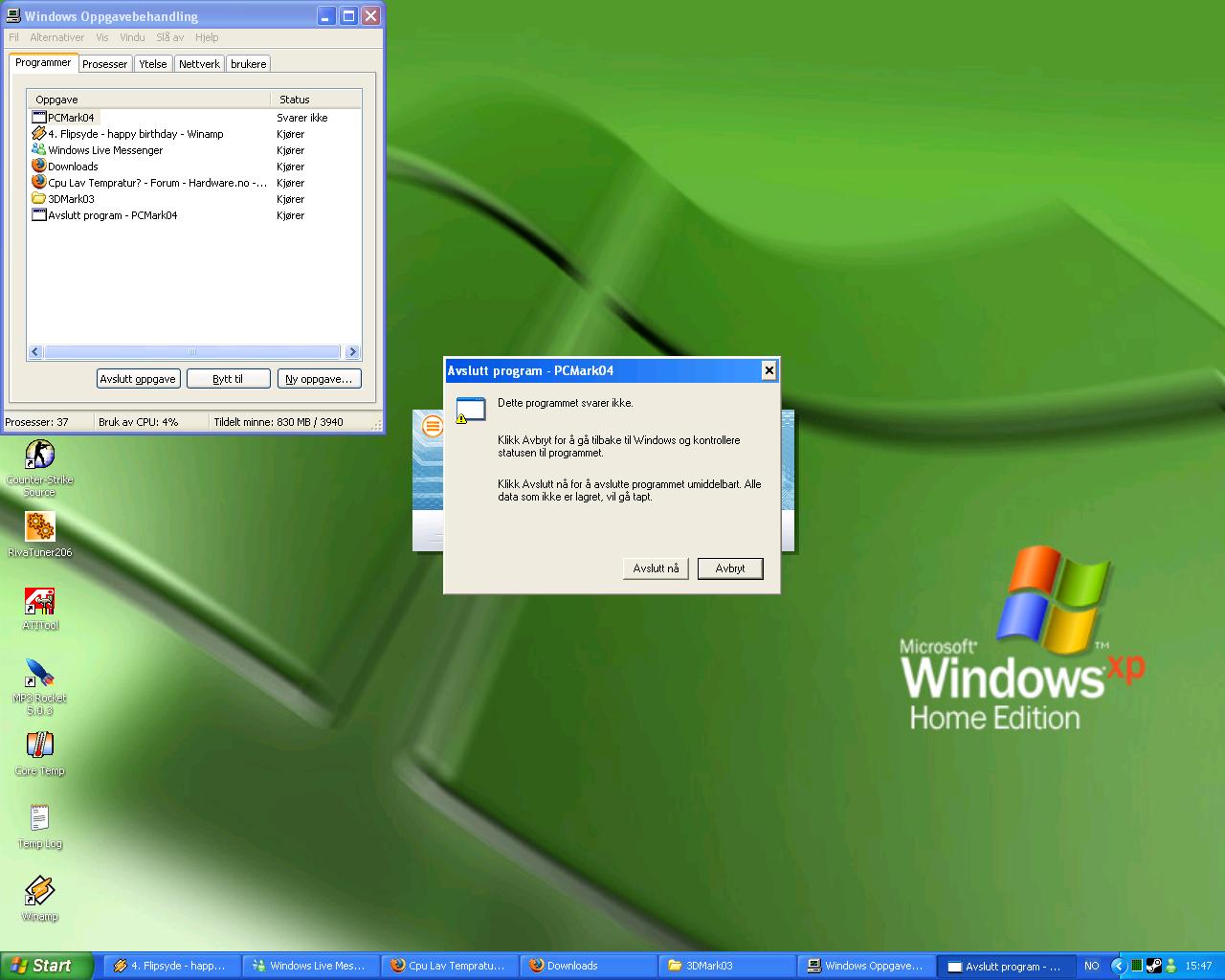This screenshot has height=980, width=1225.
Task: Click the task list horizontal scrollbar thumb
Action: coord(191,352)
